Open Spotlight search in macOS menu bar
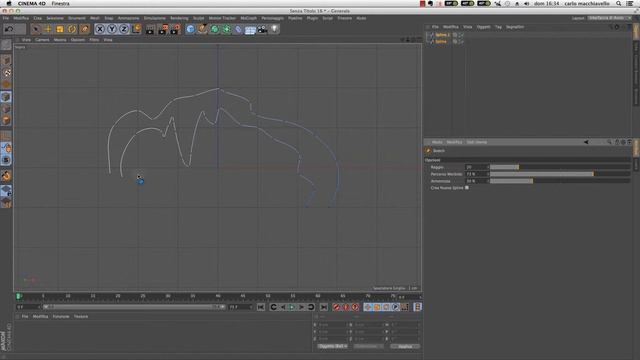The image size is (640, 360). (619, 4)
